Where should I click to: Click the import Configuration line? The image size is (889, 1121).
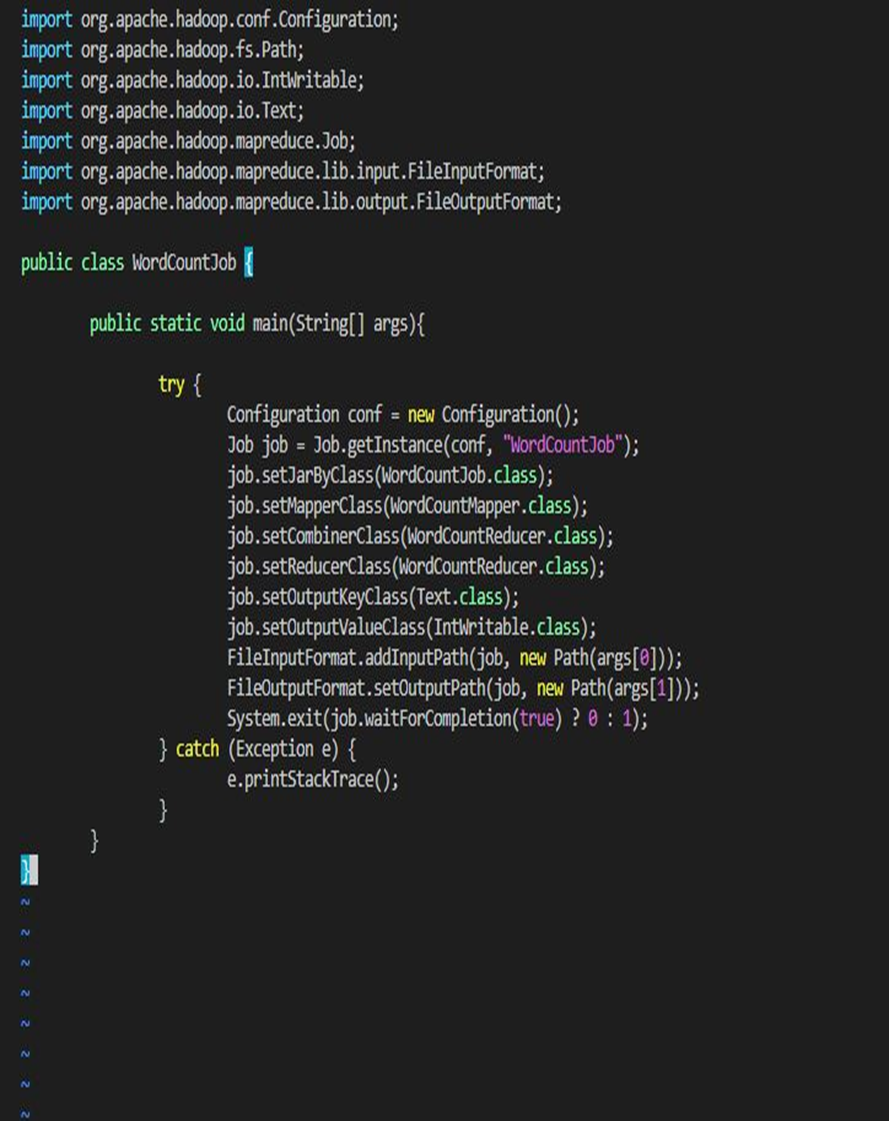coord(210,19)
